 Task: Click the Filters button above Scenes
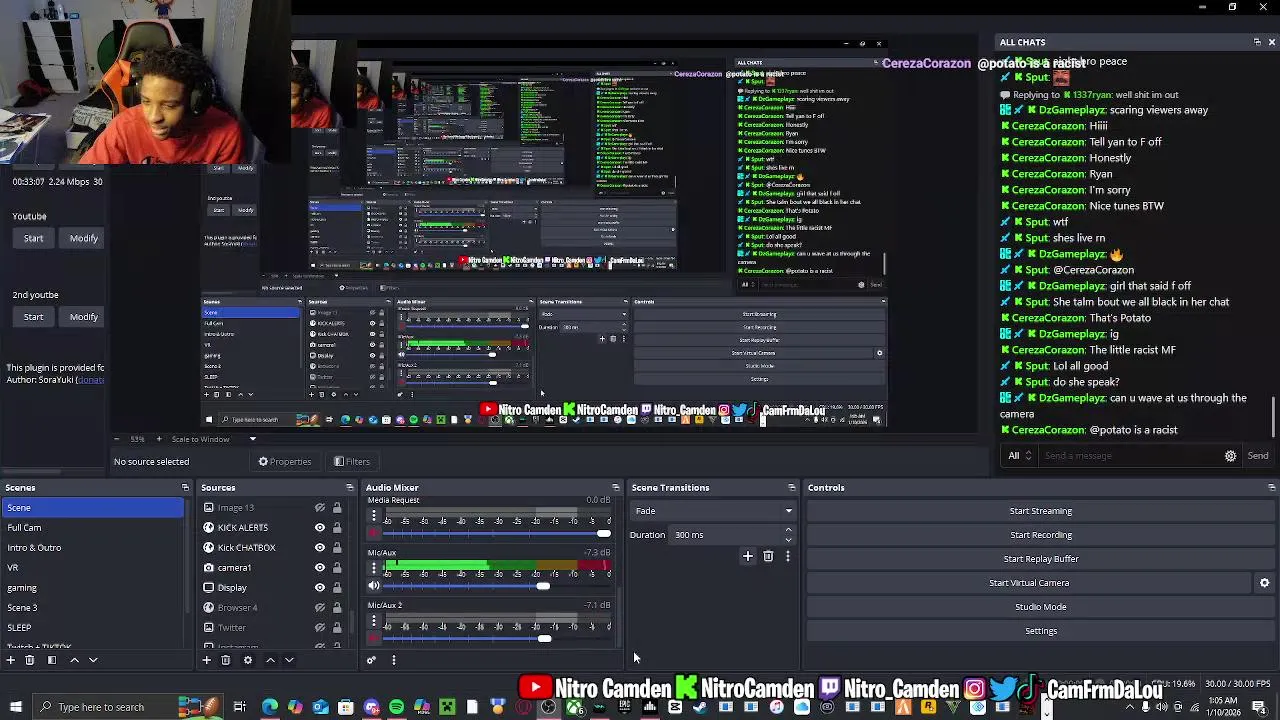352,462
